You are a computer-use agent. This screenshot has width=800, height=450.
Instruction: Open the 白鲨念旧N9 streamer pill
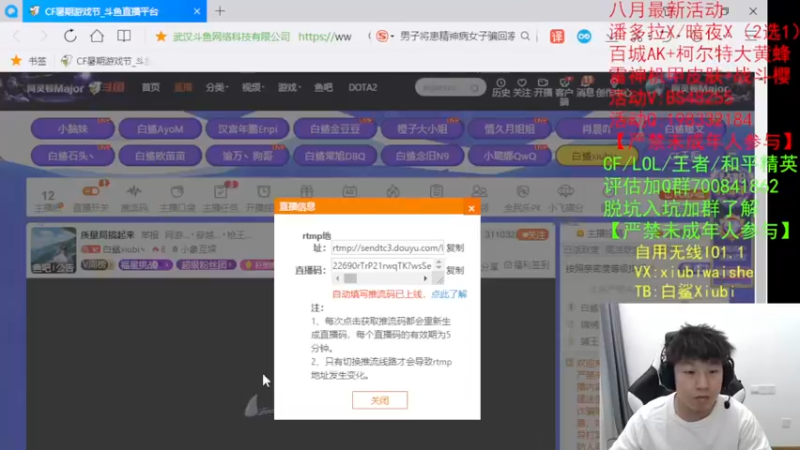pyautogui.click(x=422, y=156)
